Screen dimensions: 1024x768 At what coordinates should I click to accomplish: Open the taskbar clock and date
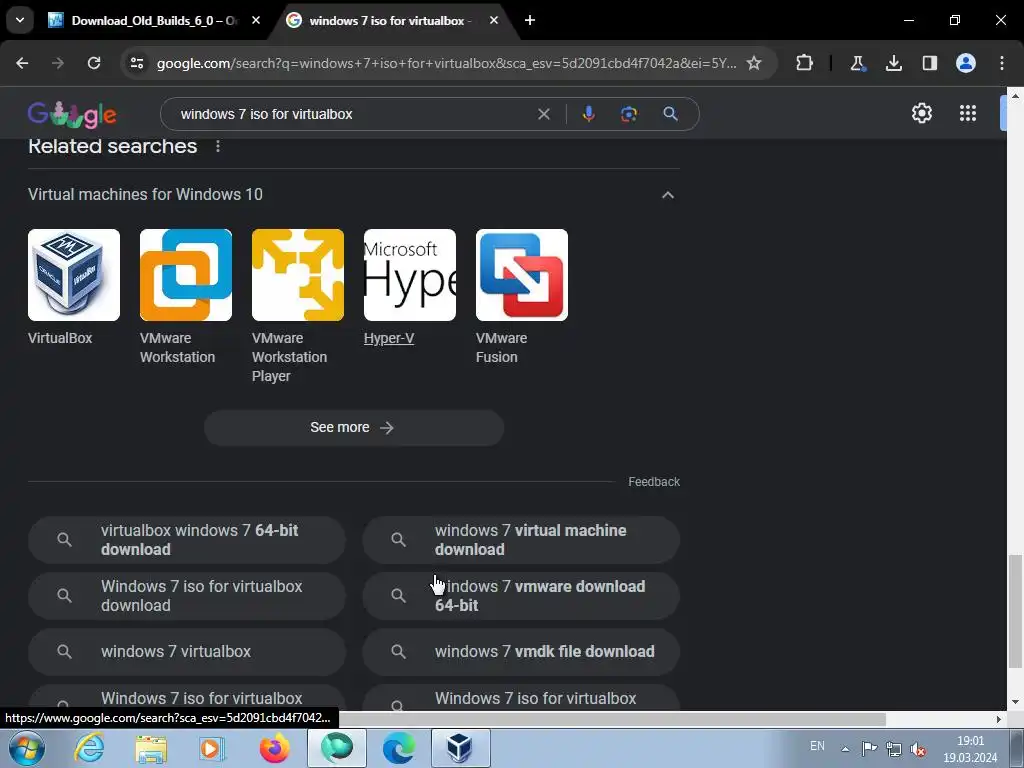(970, 749)
